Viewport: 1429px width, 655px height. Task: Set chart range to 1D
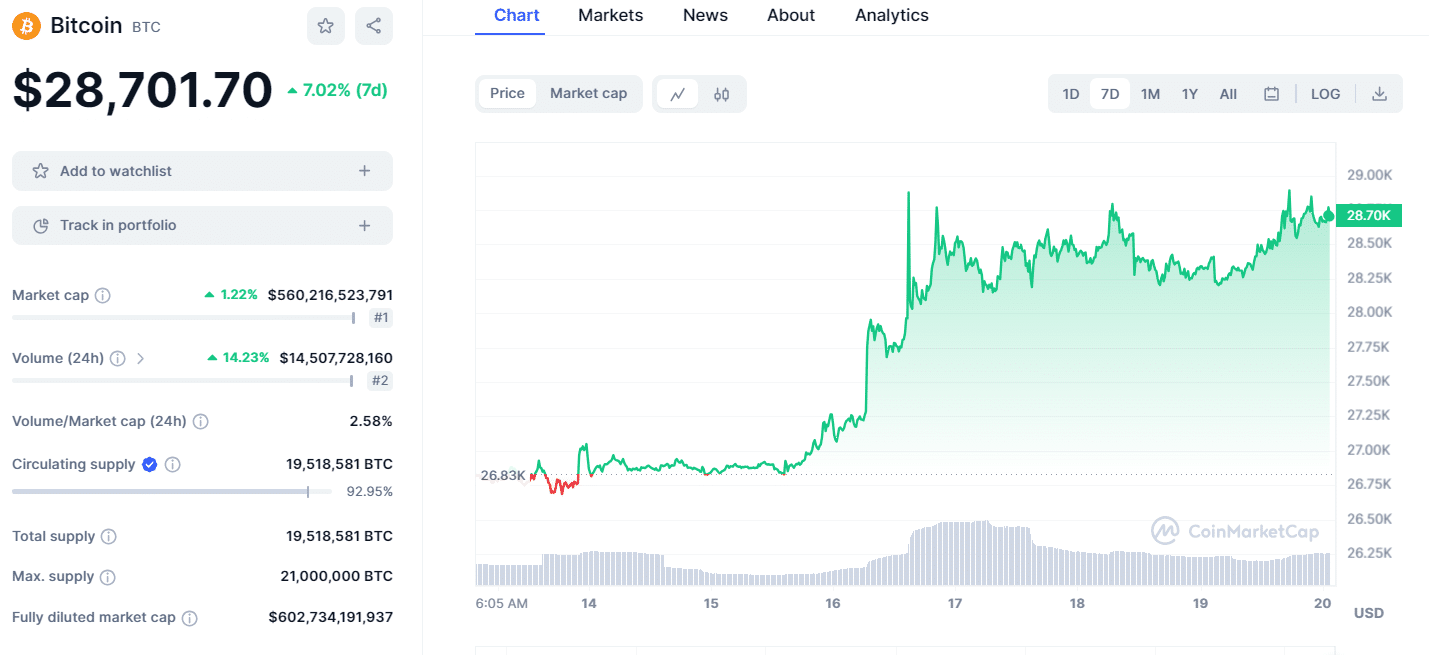tap(1071, 94)
